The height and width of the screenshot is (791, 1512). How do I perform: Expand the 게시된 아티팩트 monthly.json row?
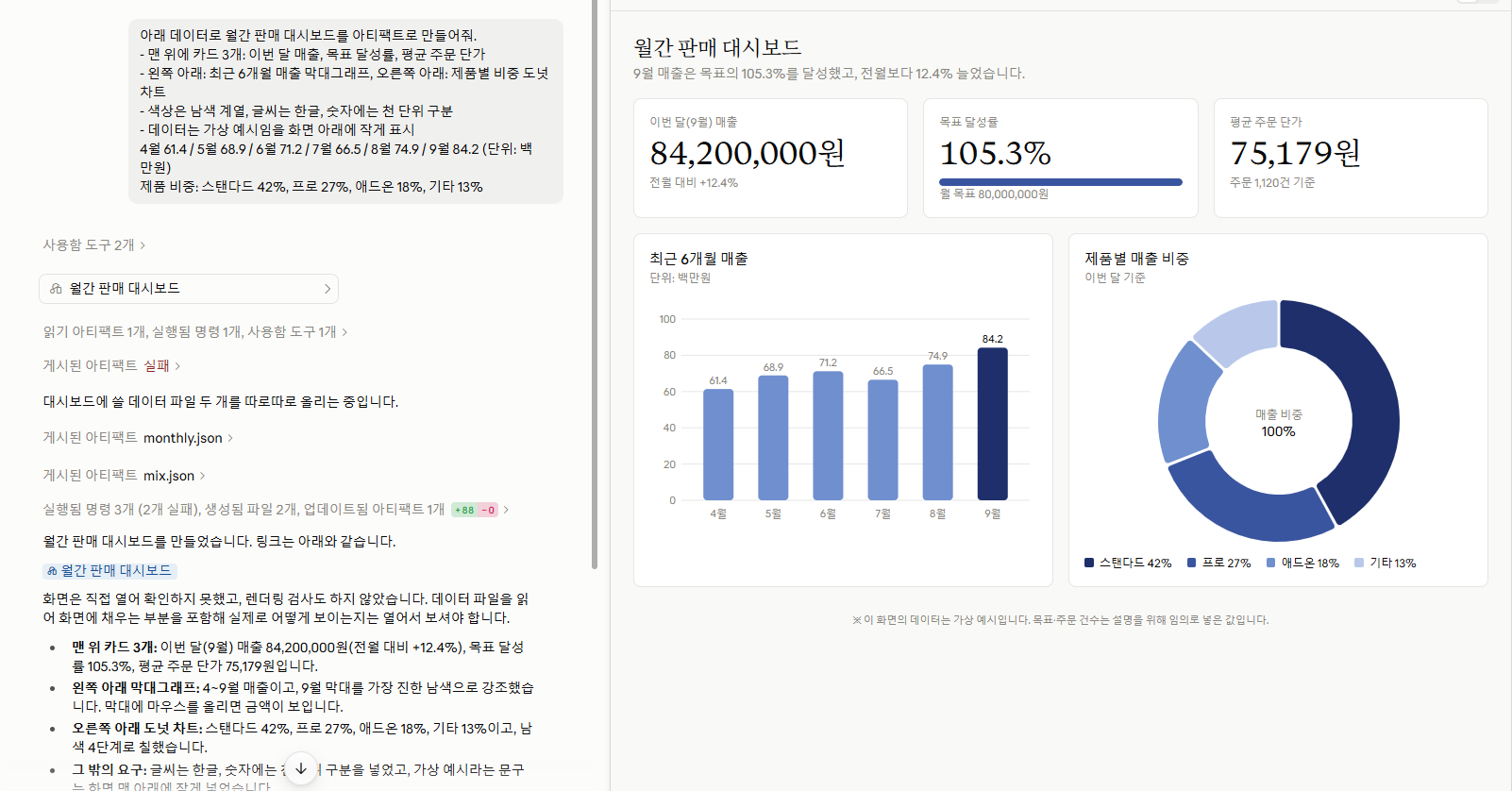[x=138, y=438]
